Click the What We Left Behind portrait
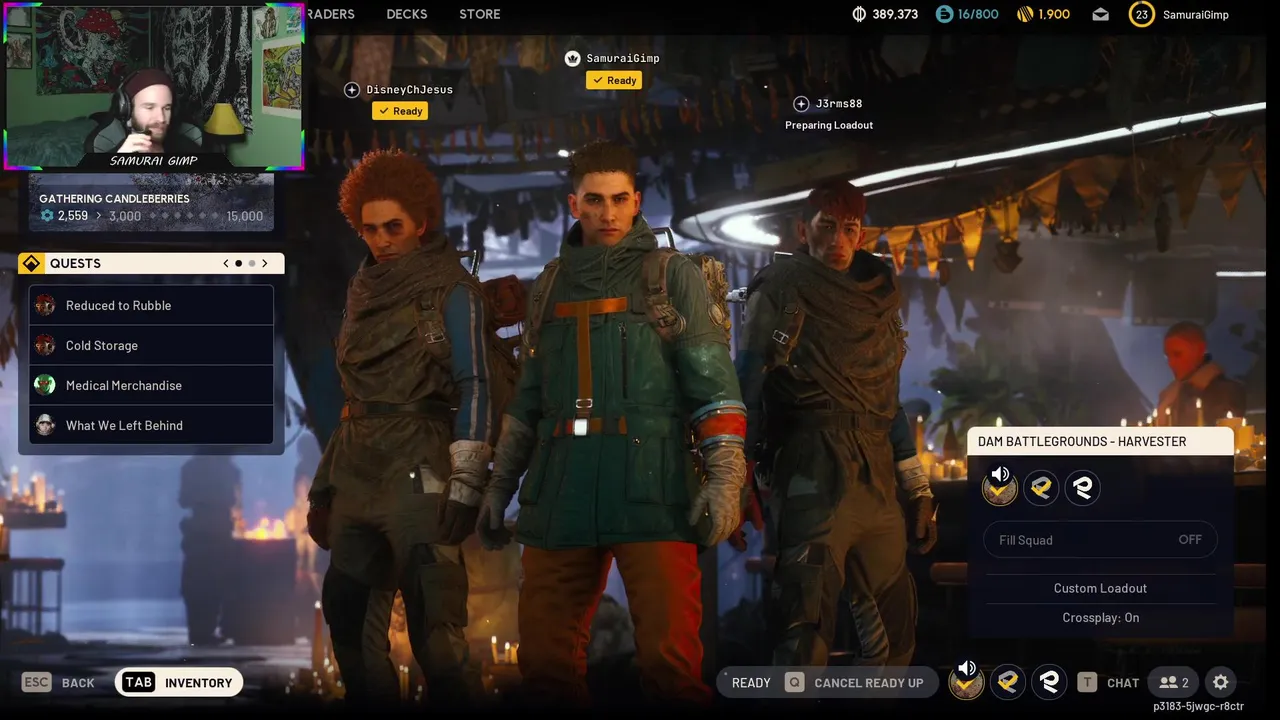Screen dimensions: 1280x720 45,425
